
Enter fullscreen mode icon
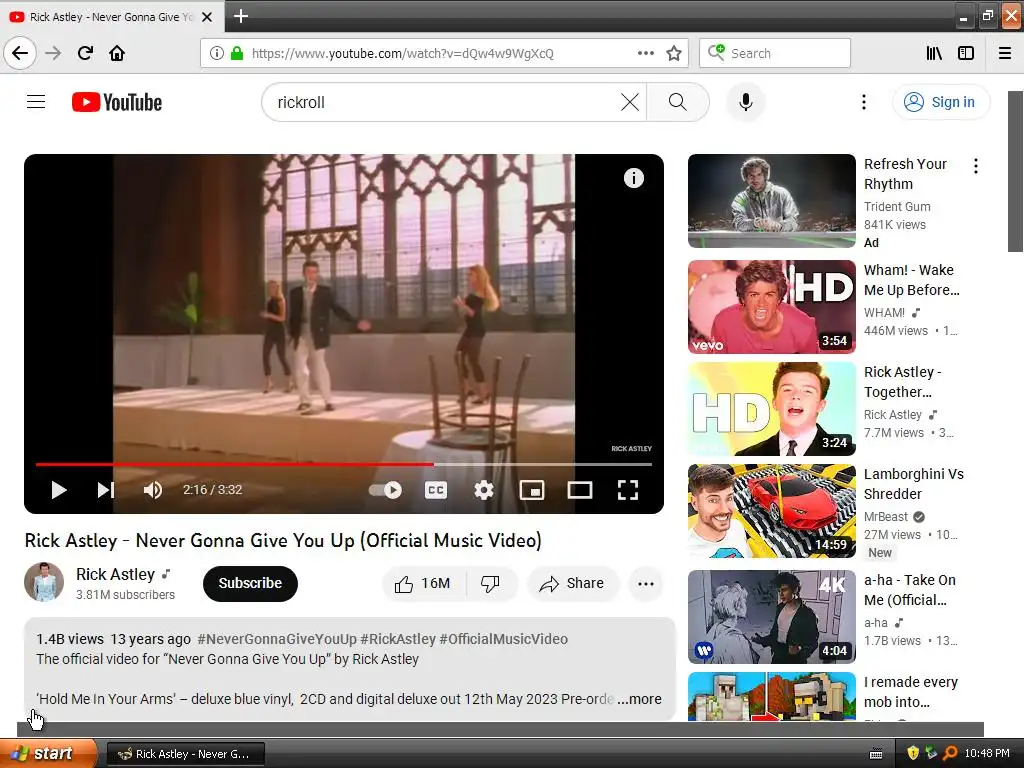(x=628, y=490)
